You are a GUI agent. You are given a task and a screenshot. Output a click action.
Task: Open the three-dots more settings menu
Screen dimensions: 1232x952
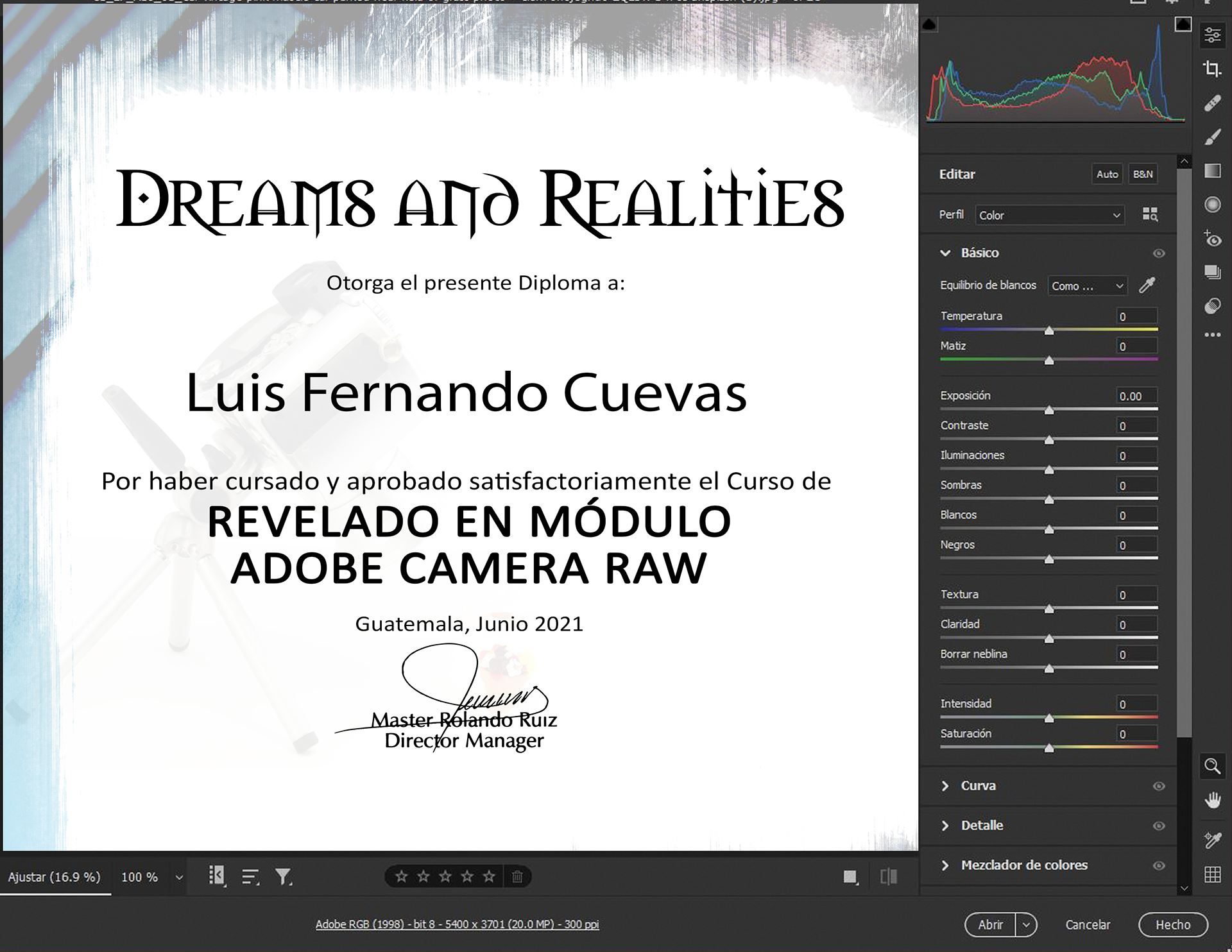coord(1212,335)
